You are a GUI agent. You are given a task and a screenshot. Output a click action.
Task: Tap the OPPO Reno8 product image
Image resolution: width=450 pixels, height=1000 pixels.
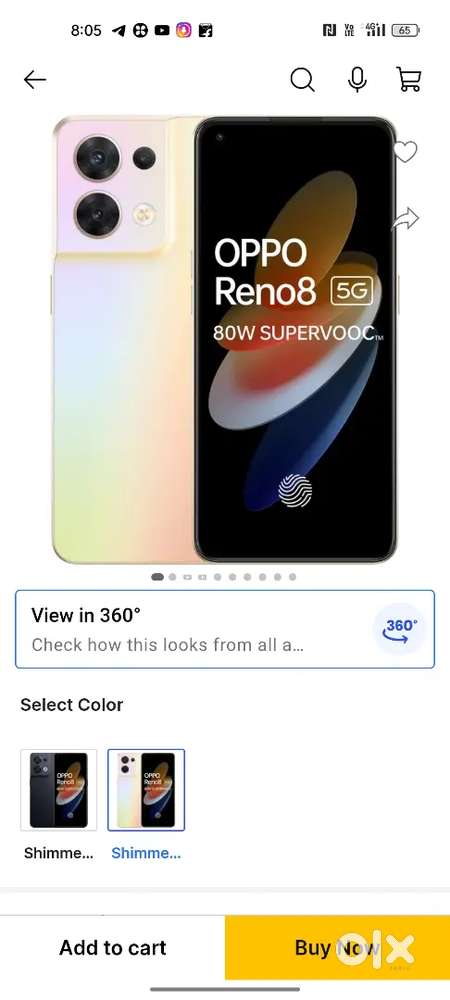coord(225,340)
